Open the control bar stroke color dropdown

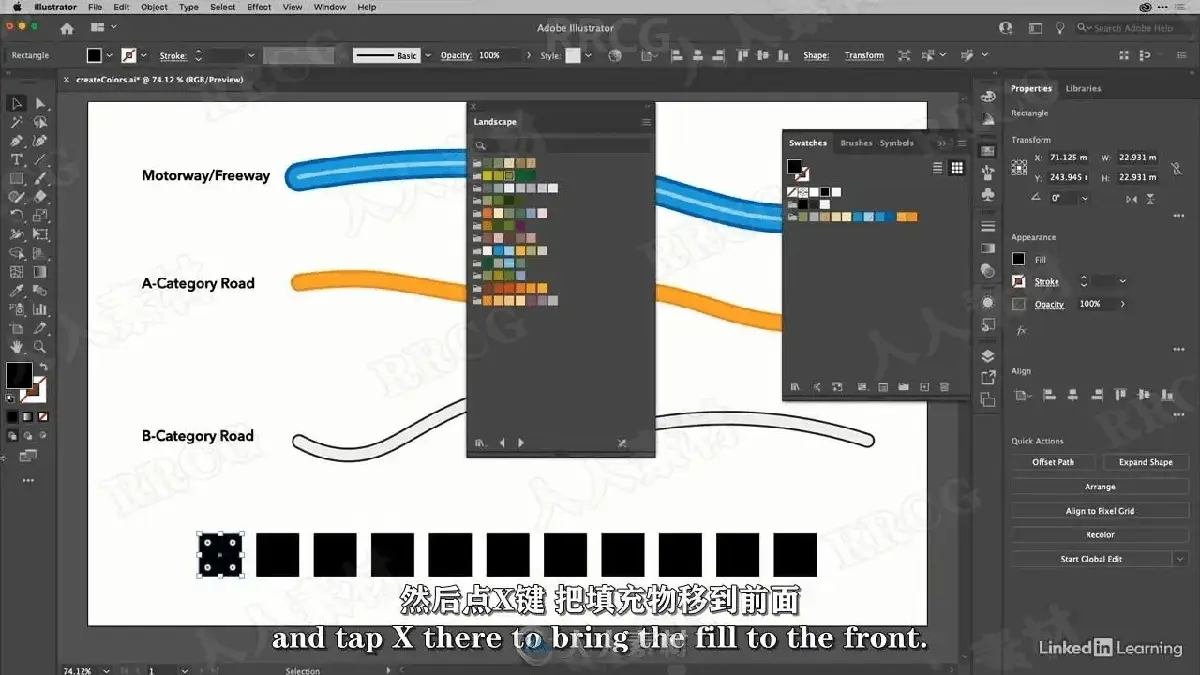point(144,56)
